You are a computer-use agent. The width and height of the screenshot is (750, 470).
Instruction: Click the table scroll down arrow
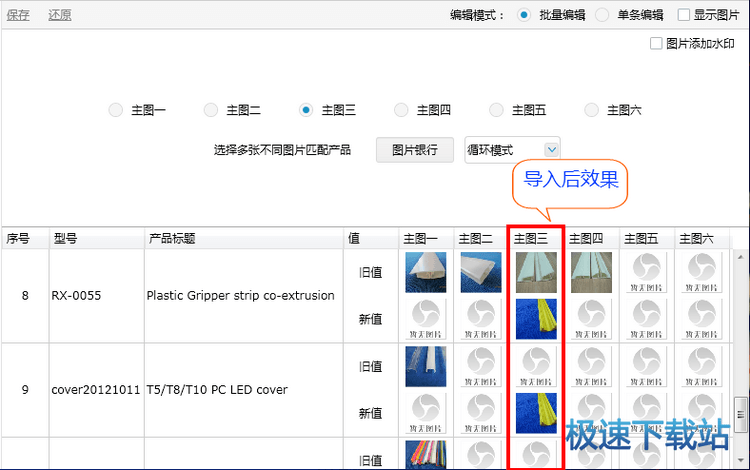[741, 460]
